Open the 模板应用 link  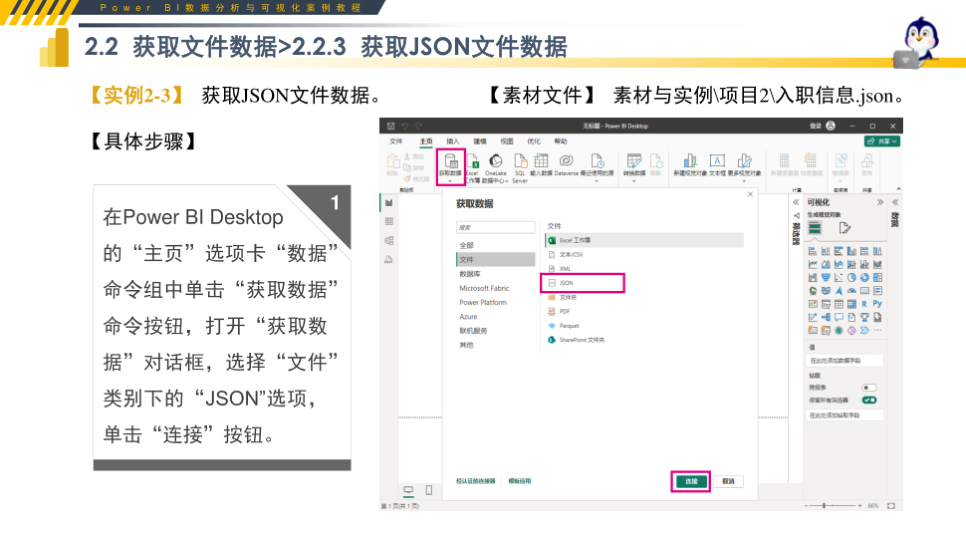[520, 481]
